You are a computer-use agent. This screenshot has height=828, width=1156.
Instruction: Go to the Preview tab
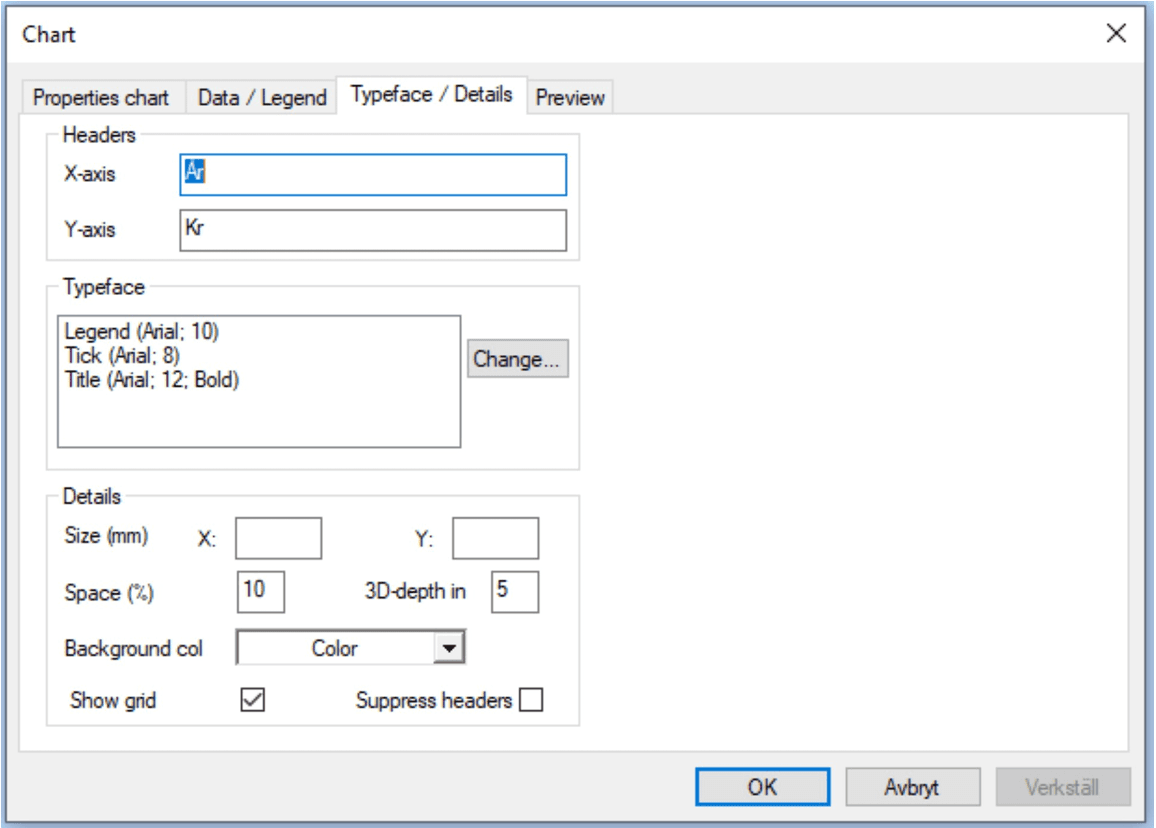570,97
